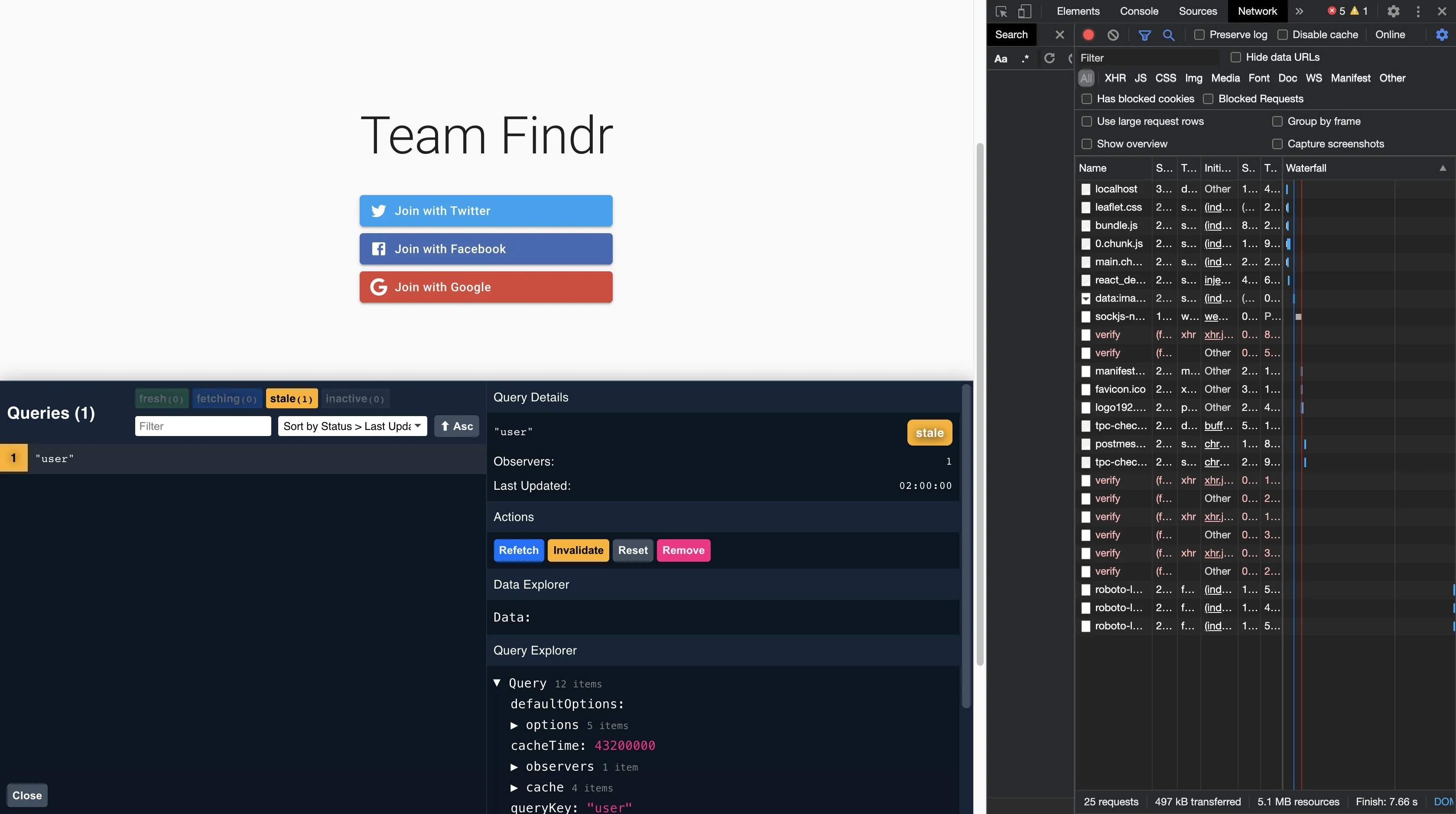Viewport: 1456px width, 814px height.
Task: Open DevTools settings gear
Action: [1393, 11]
